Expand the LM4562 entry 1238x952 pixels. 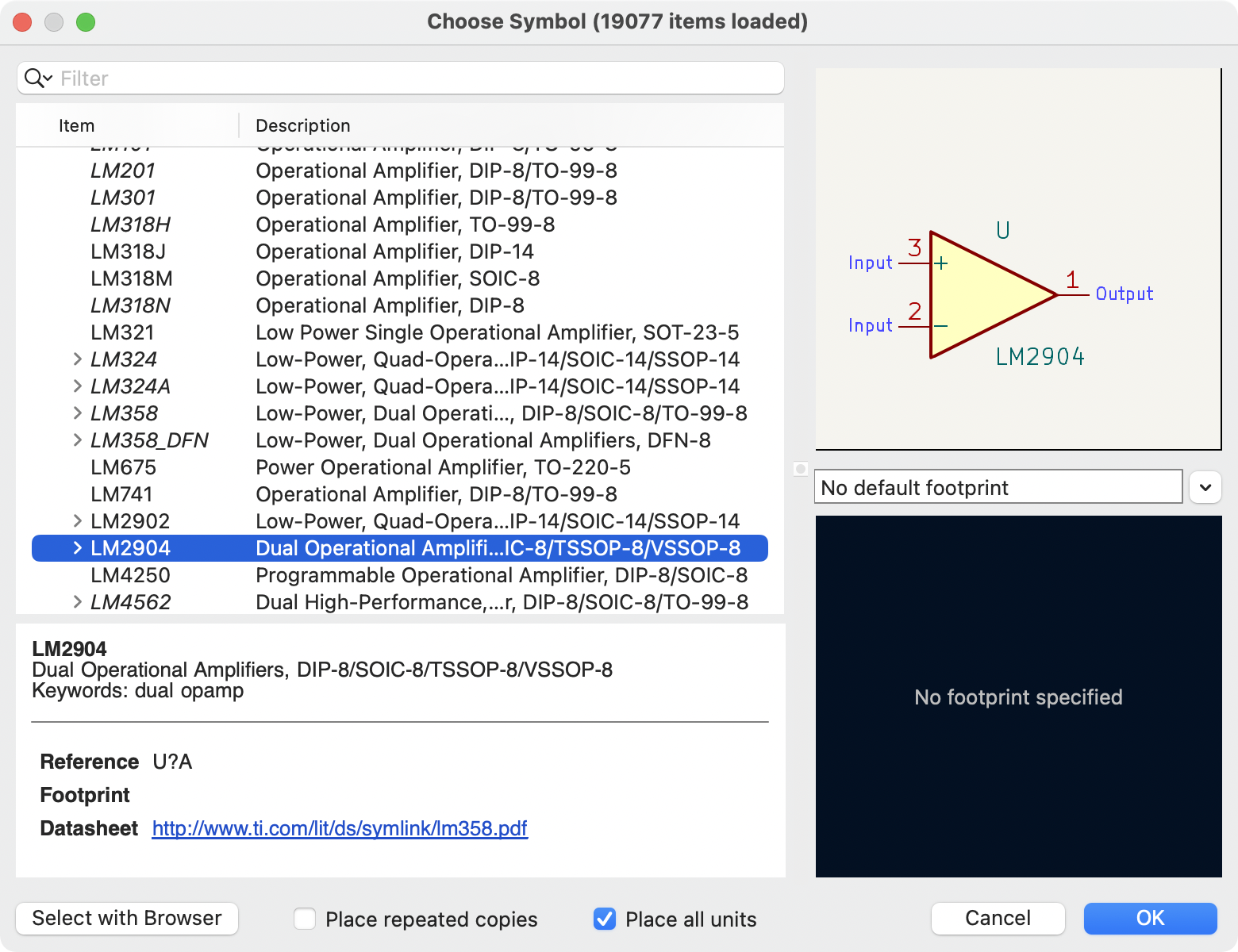tap(77, 601)
